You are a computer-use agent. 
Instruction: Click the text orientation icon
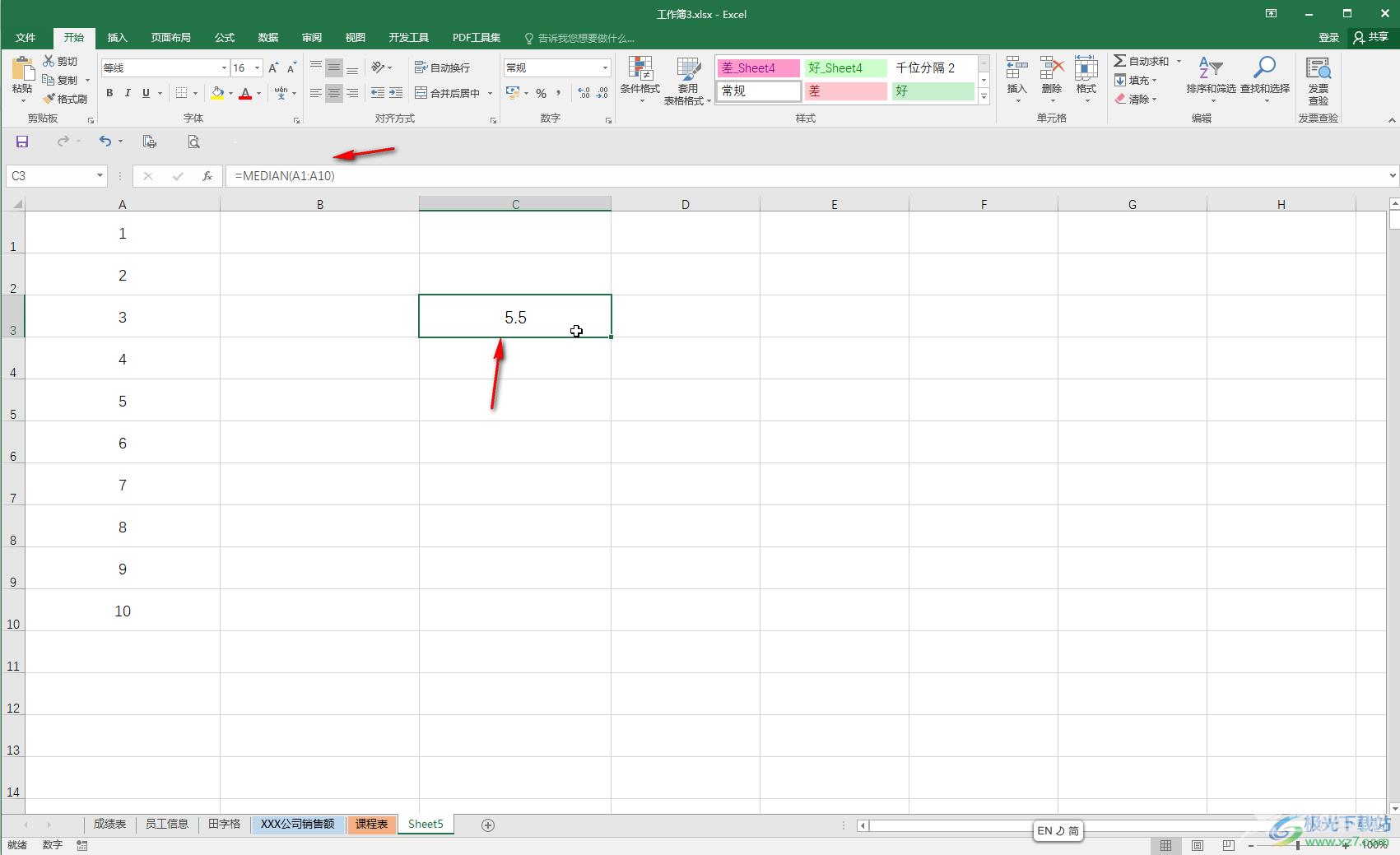tap(378, 67)
